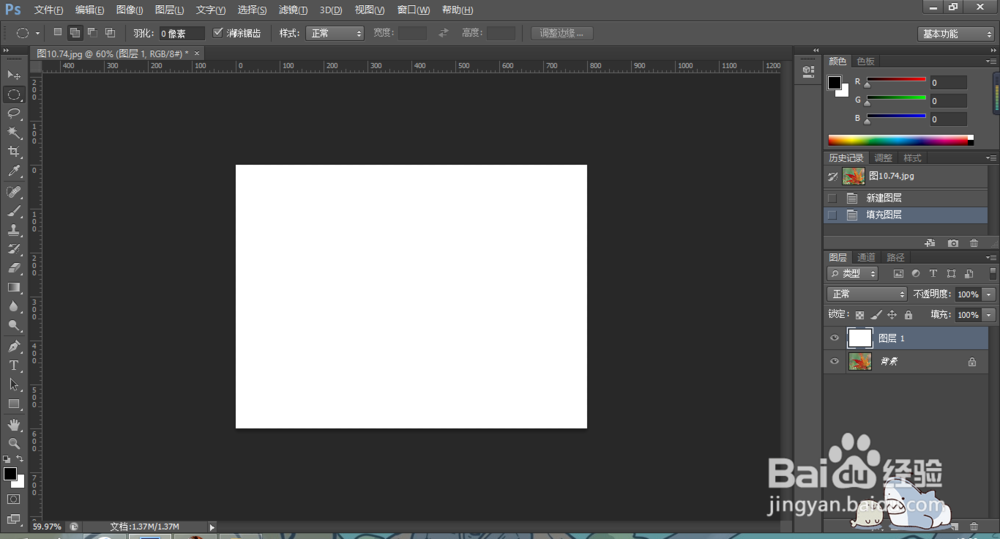Screen dimensions: 1000x539
Task: Select the Blur tool
Action: click(13, 307)
